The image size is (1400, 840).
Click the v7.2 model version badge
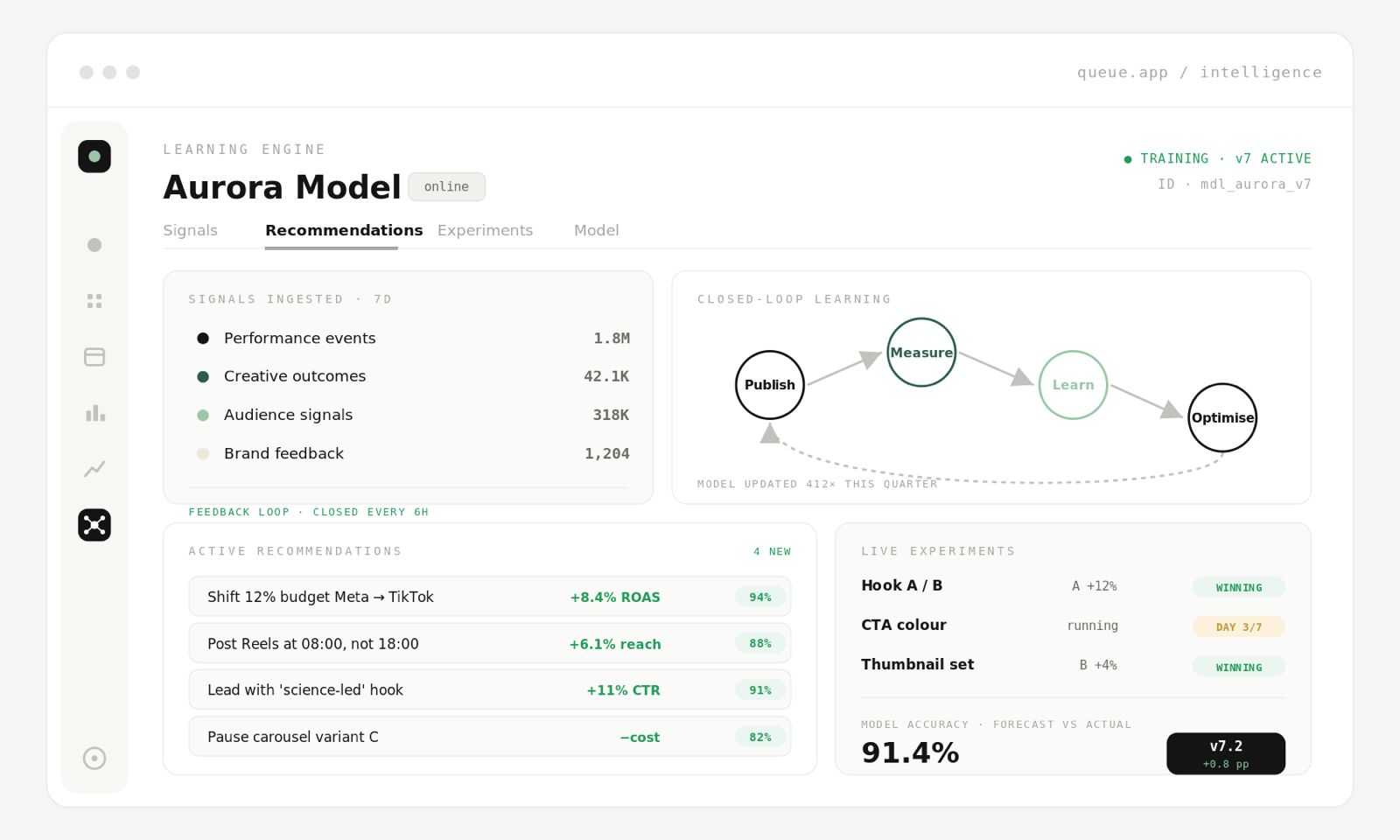(1226, 753)
